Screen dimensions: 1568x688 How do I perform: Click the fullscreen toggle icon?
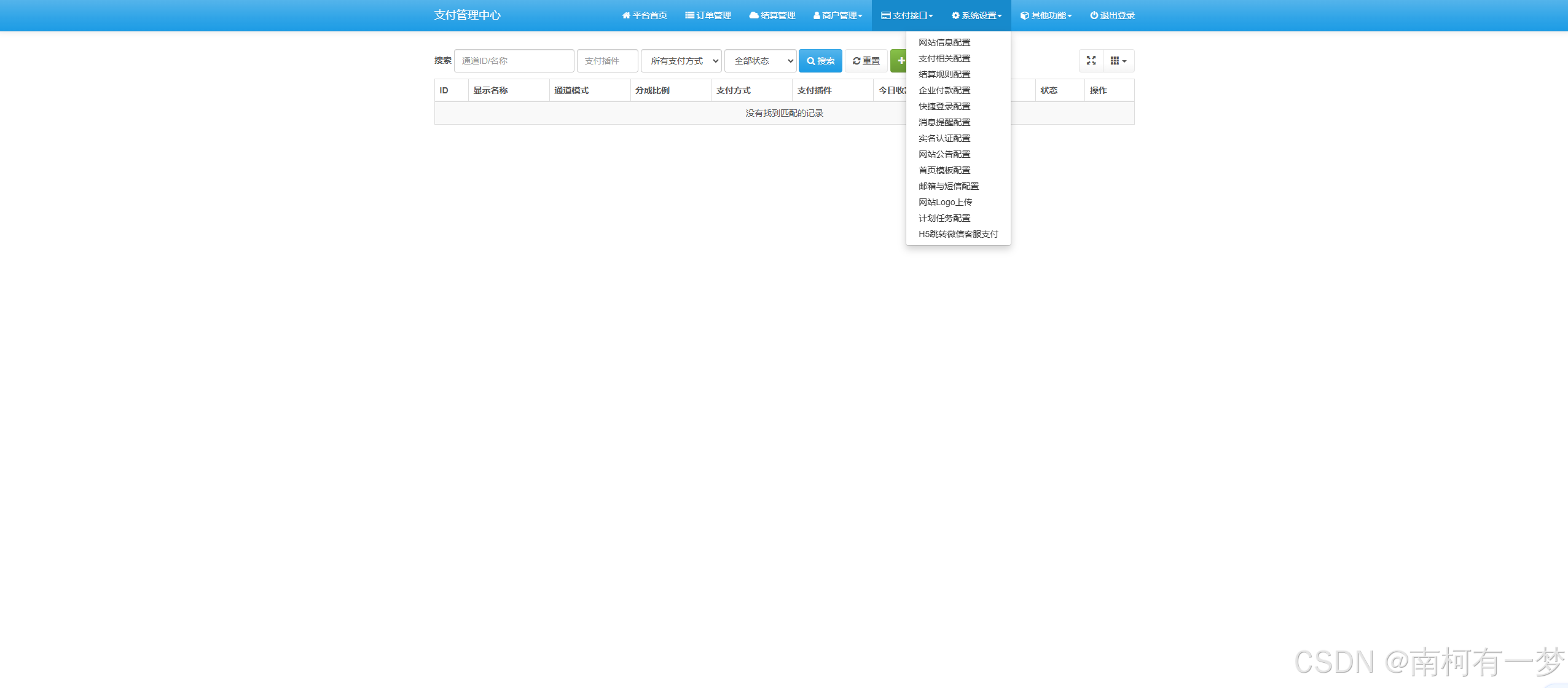coord(1091,61)
